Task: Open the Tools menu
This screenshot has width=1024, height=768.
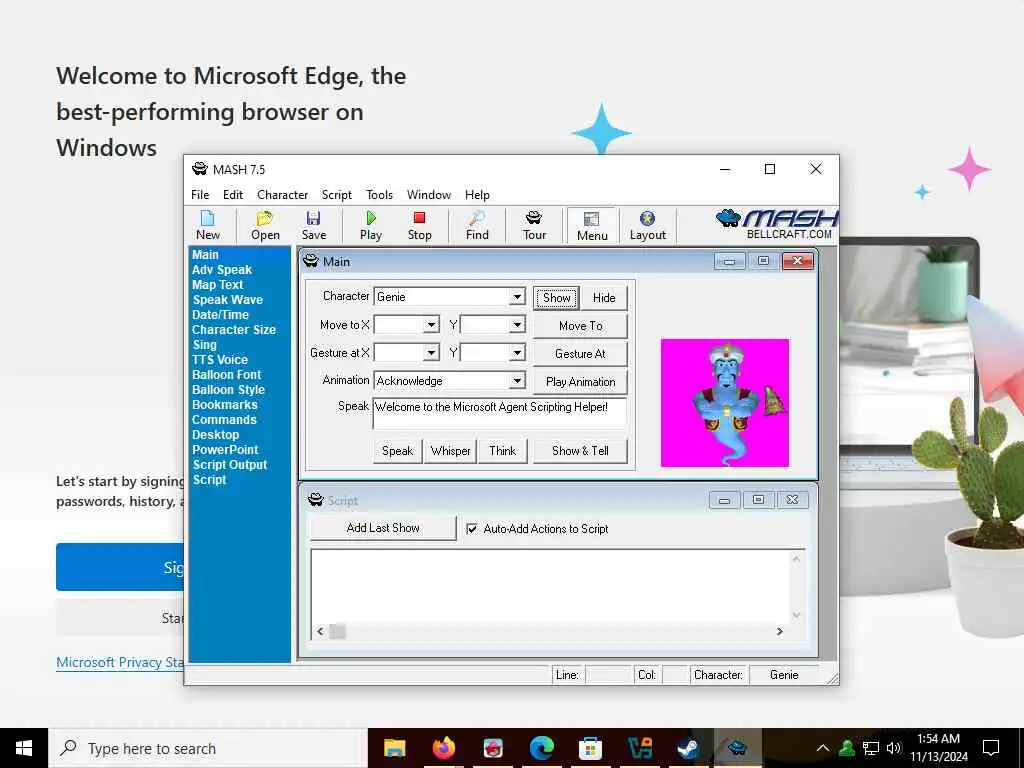Action: point(379,195)
